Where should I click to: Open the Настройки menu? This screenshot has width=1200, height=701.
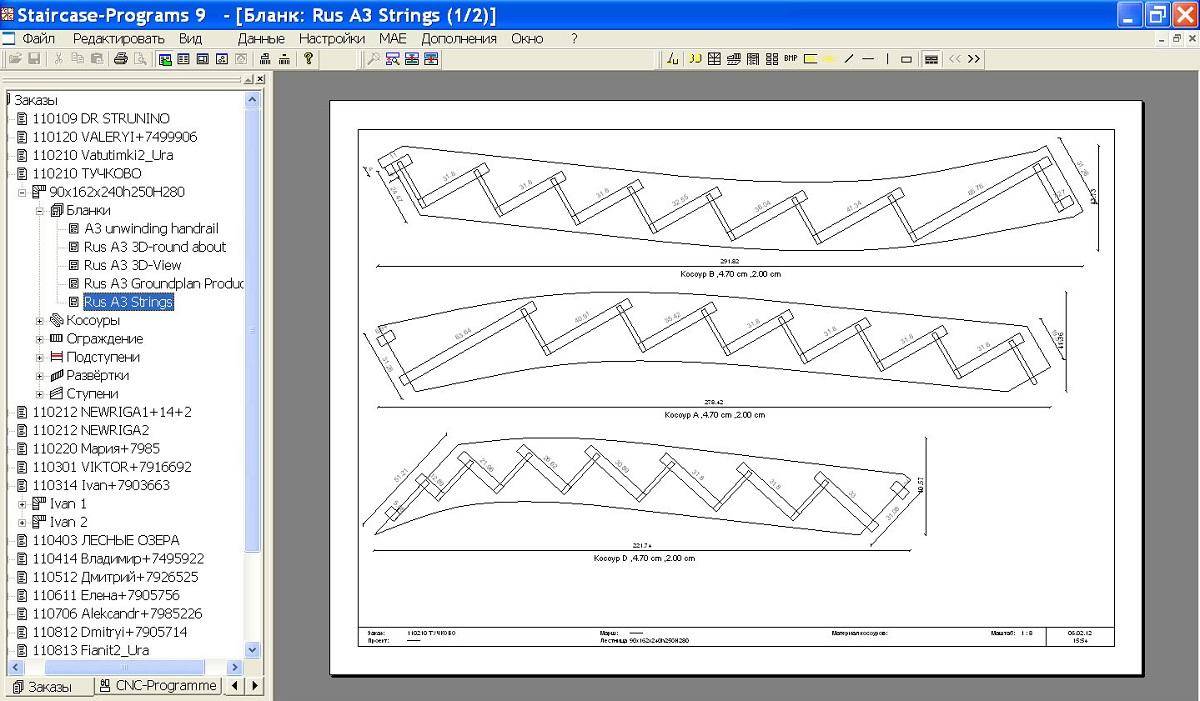pos(331,38)
